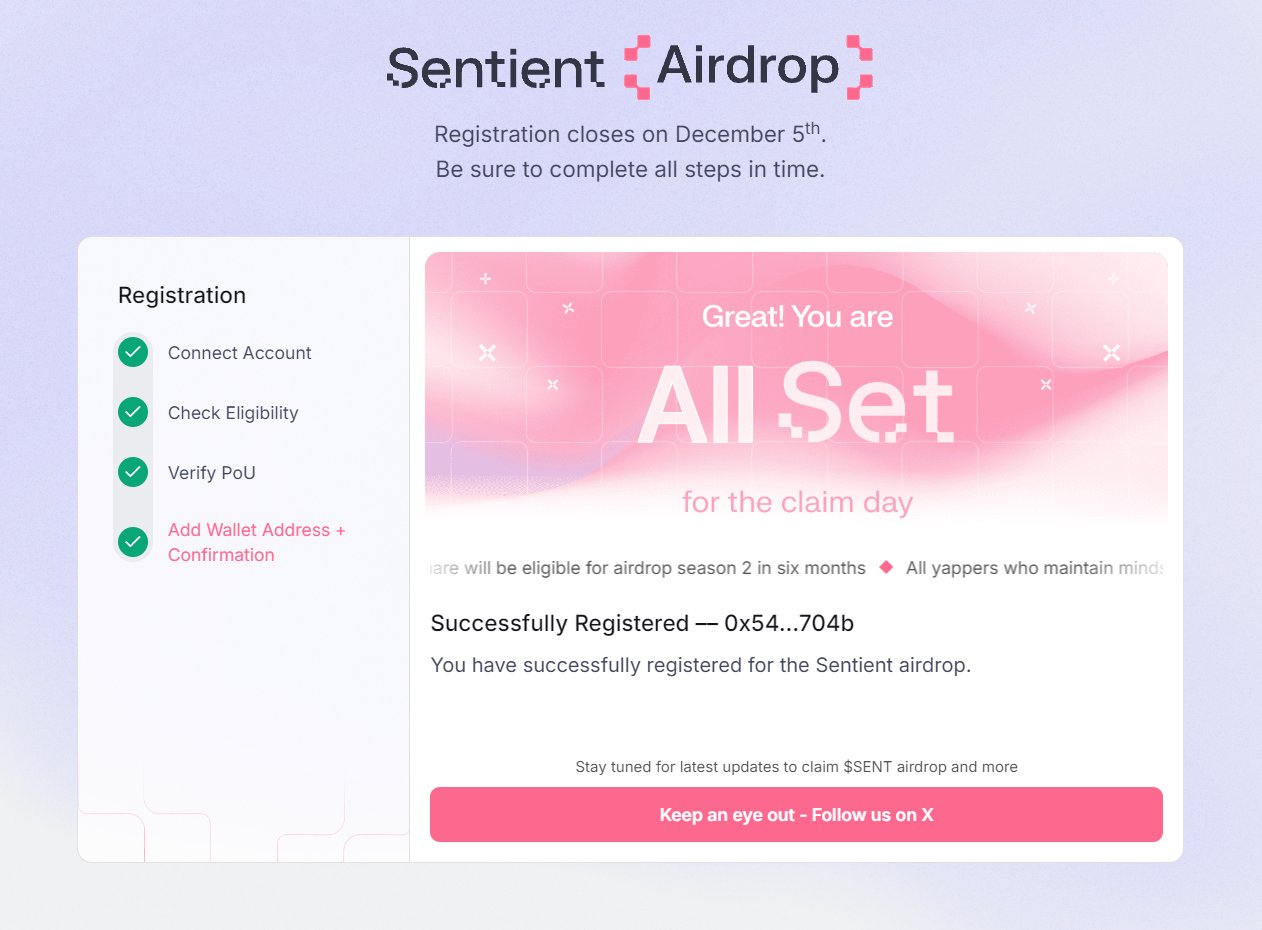This screenshot has height=930, width=1262.
Task: Click the Stay tuned for latest updates text
Action: [x=796, y=767]
